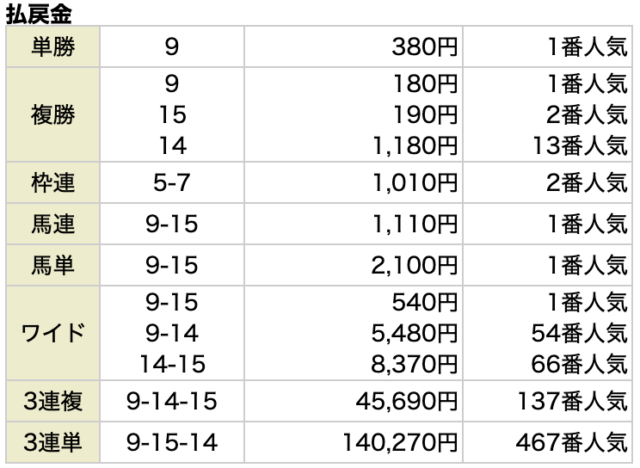Click the 馬連 row label
This screenshot has height=468, width=640.
[52, 224]
